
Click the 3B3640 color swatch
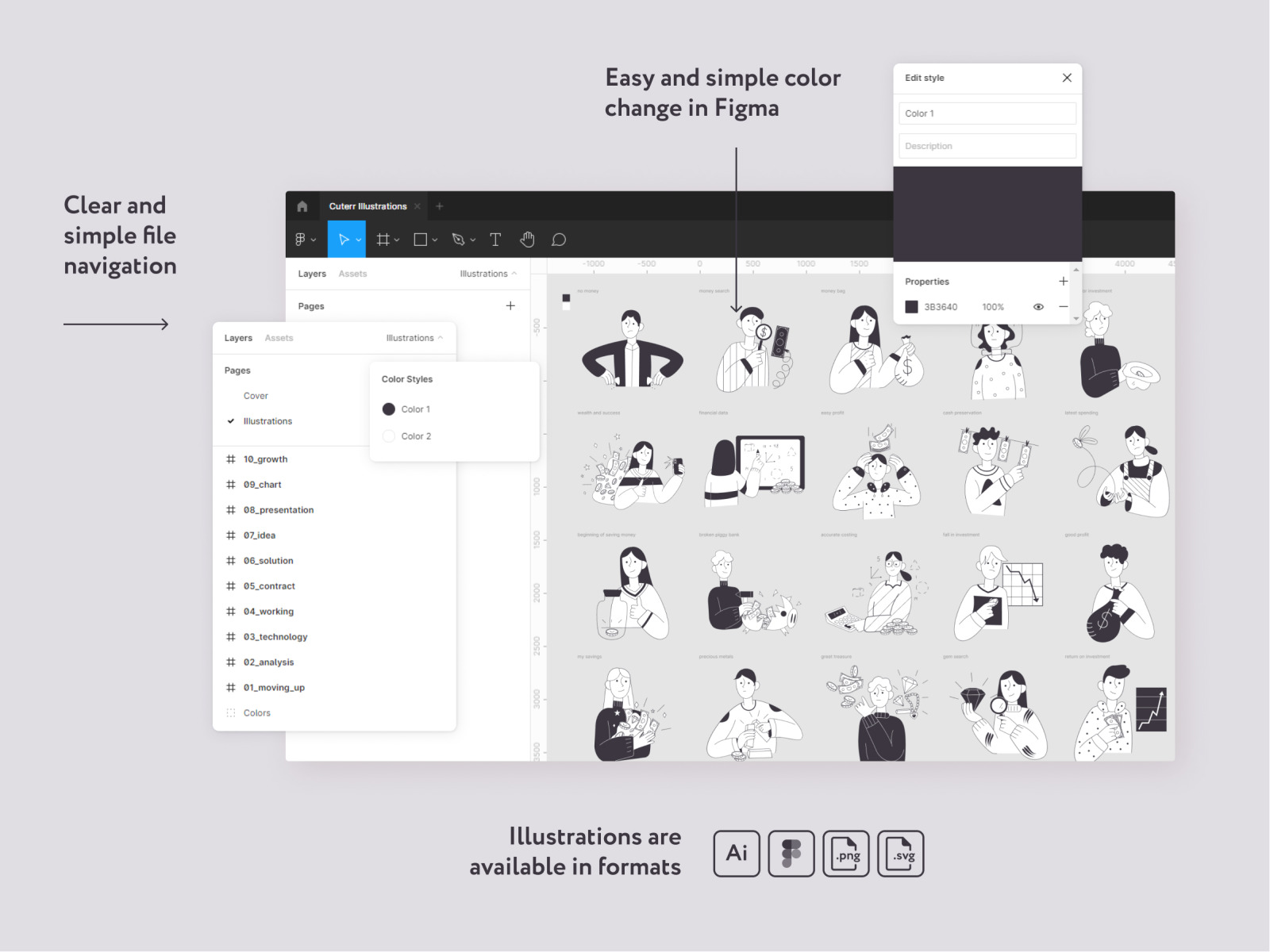[x=912, y=307]
